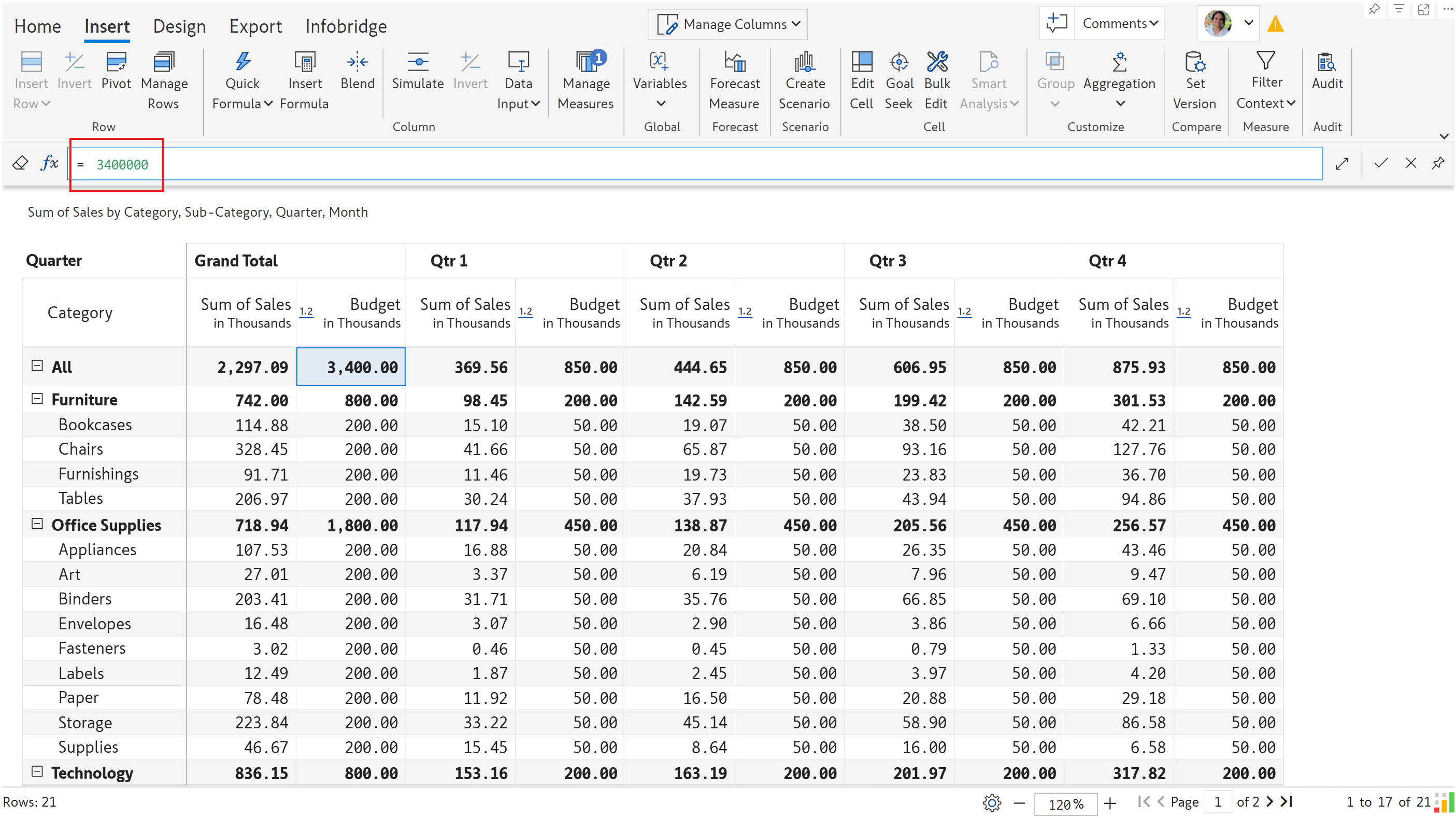
Task: Collapse the Furniture category row
Action: (x=37, y=399)
